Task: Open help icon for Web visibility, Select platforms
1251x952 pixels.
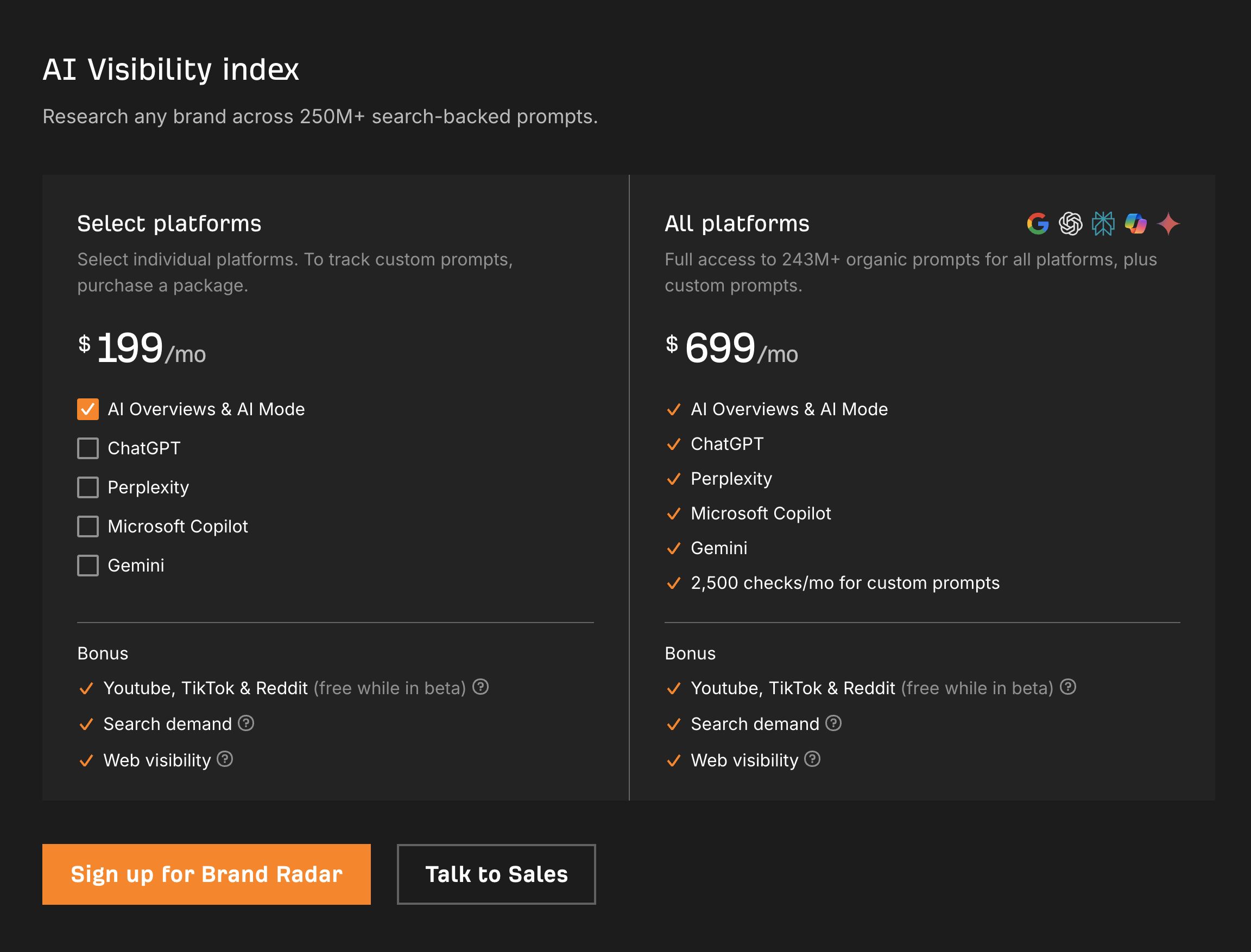Action: 225,759
